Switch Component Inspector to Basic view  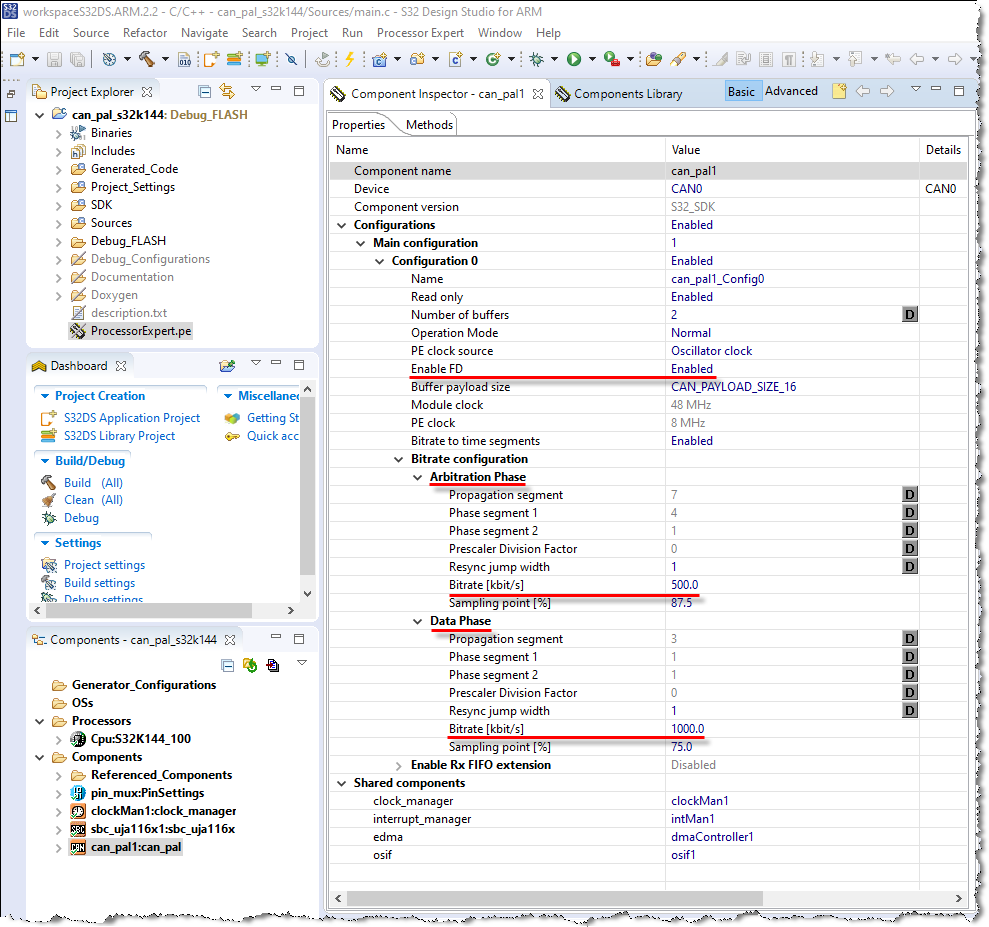(x=741, y=92)
